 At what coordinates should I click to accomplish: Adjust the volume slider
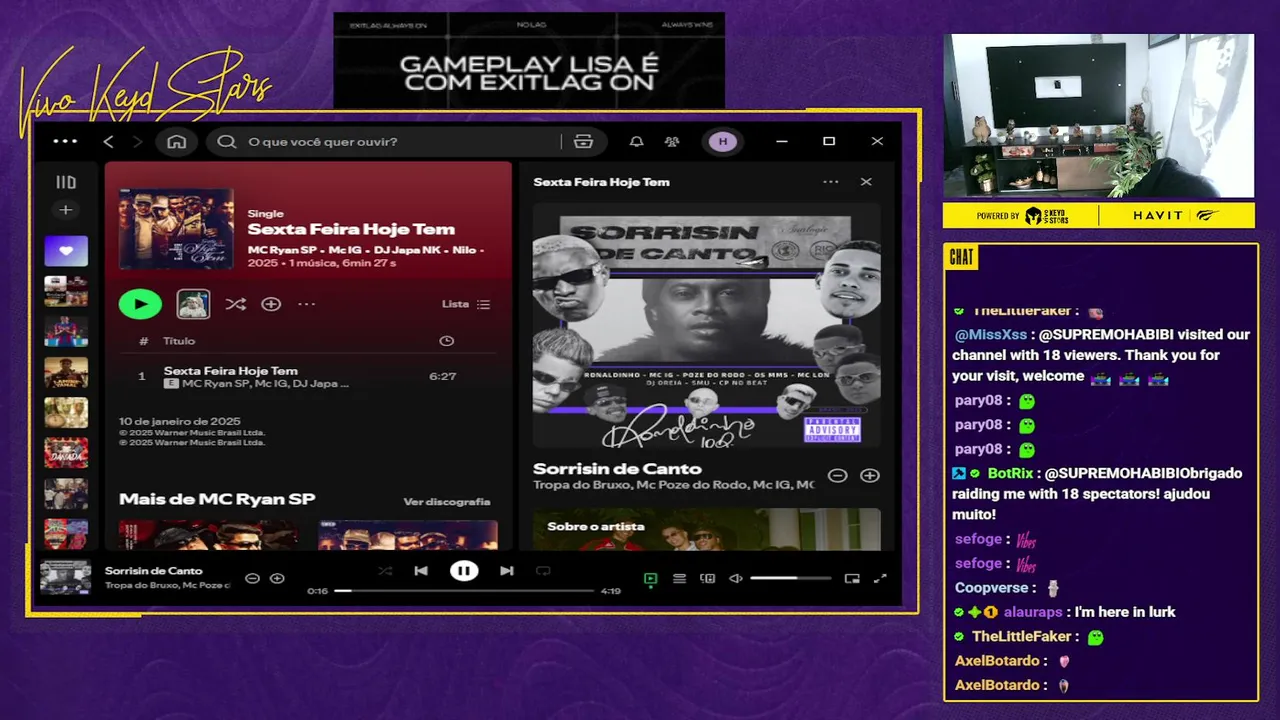790,578
